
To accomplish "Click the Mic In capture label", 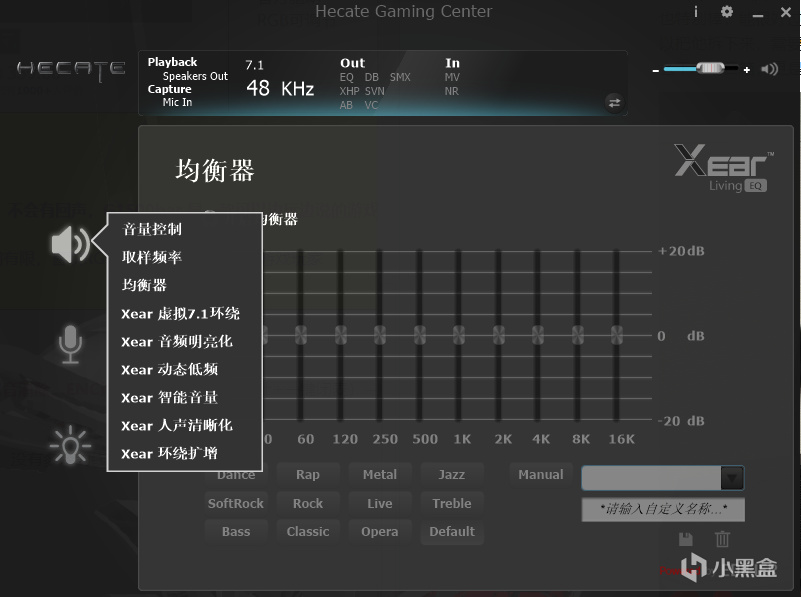I will tap(177, 102).
